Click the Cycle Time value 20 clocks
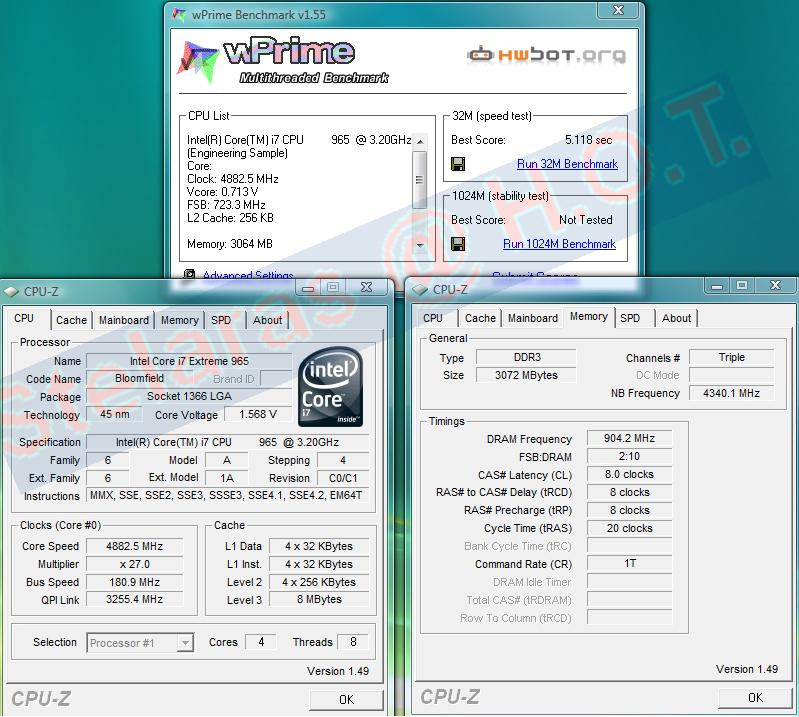This screenshot has height=717, width=799. [x=629, y=528]
